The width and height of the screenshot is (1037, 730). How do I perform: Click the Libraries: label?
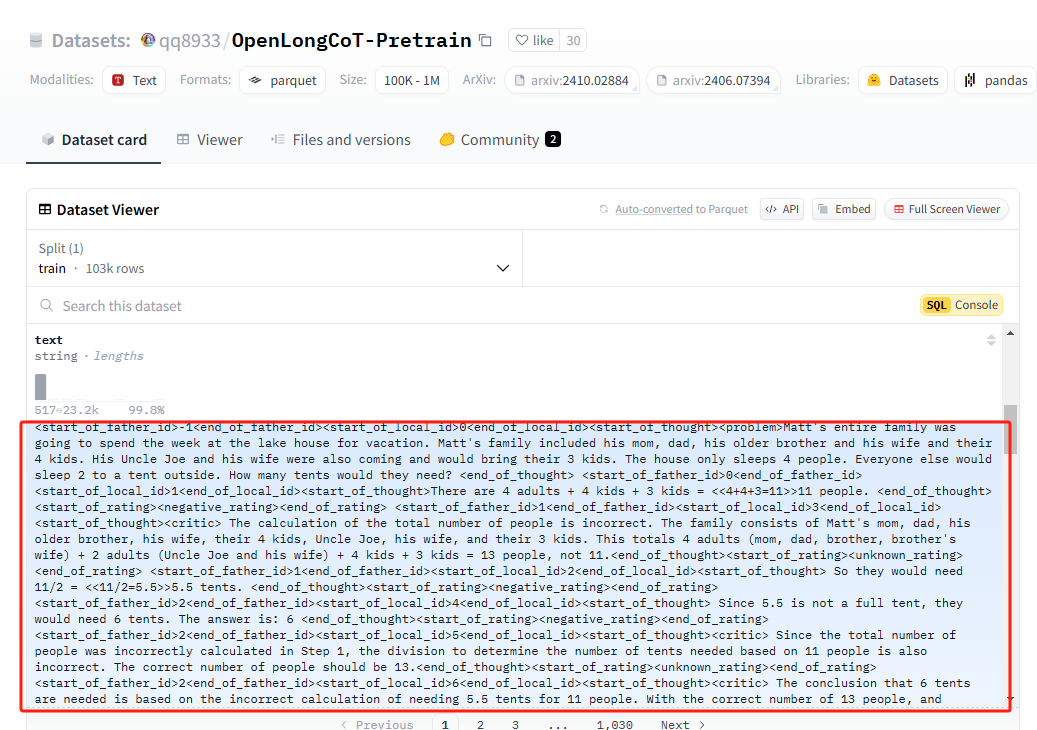click(823, 79)
